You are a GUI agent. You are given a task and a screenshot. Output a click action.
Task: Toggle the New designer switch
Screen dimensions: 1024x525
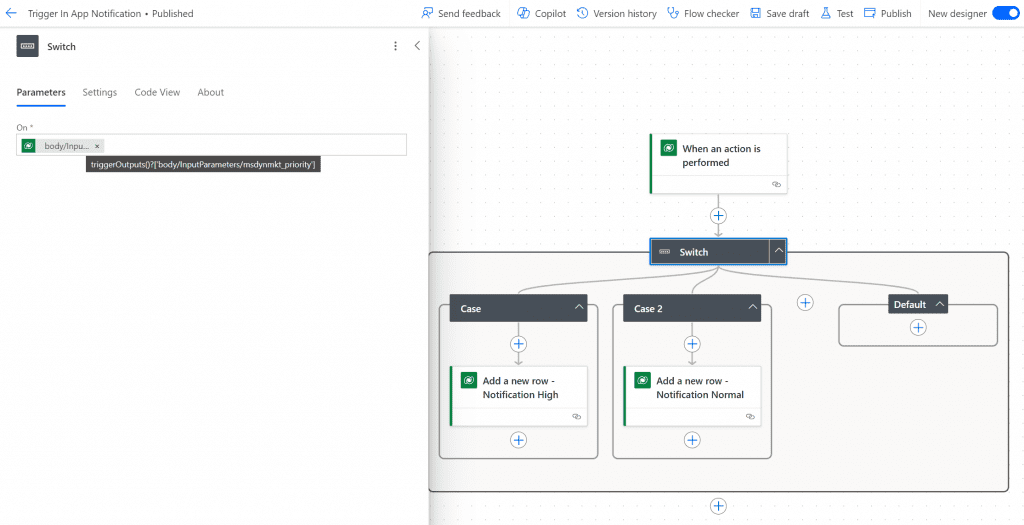tap(1003, 14)
